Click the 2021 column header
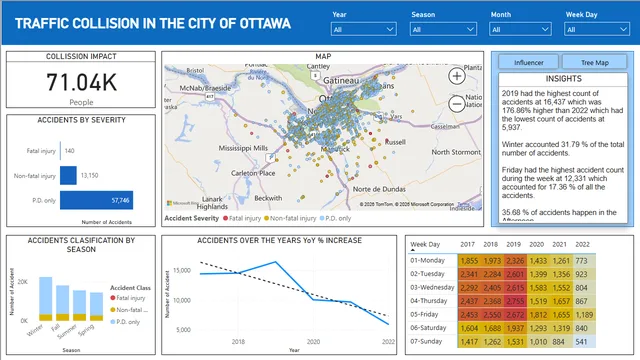The image size is (640, 360). (560, 244)
